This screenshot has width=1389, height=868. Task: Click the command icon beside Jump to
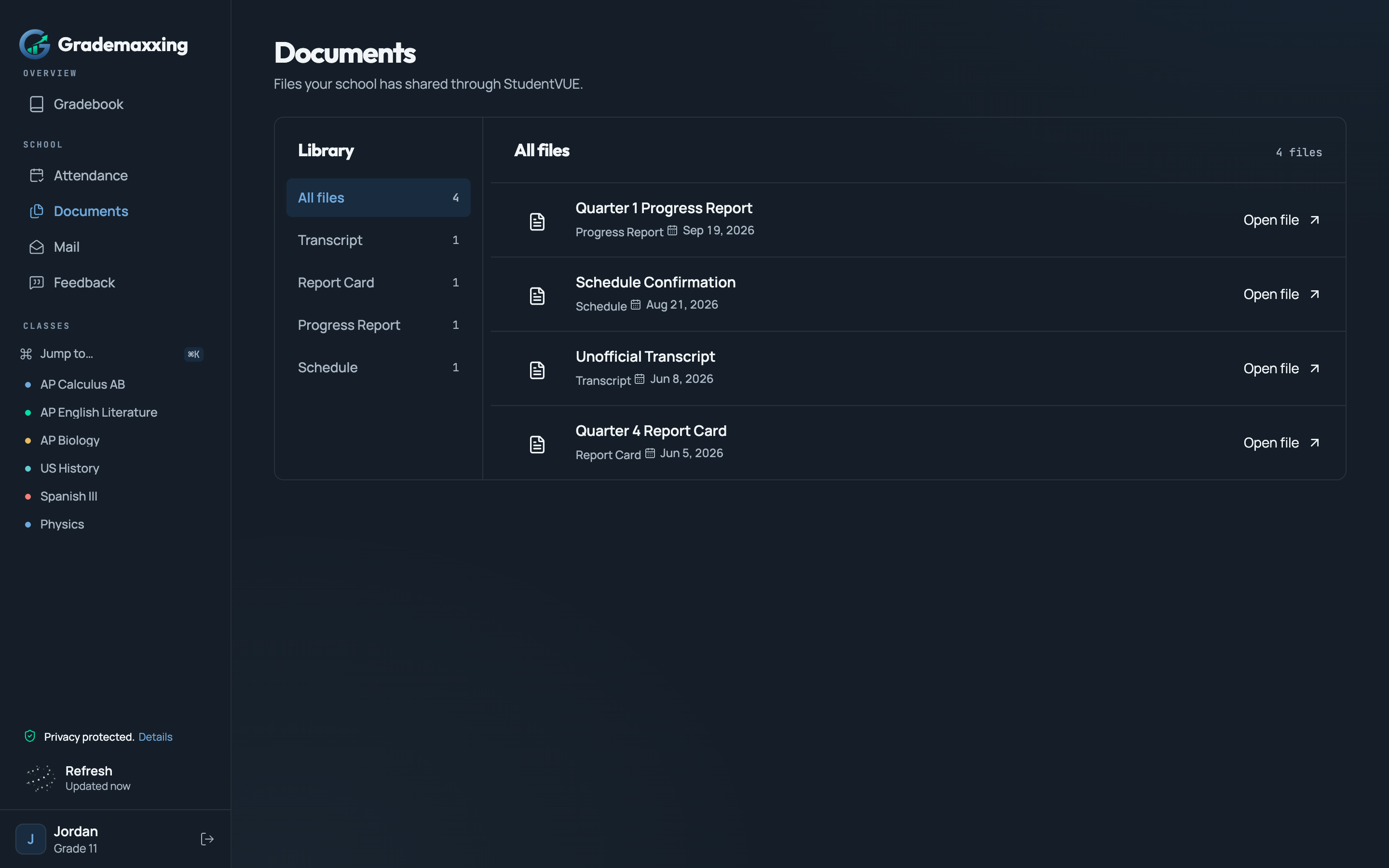(x=26, y=353)
